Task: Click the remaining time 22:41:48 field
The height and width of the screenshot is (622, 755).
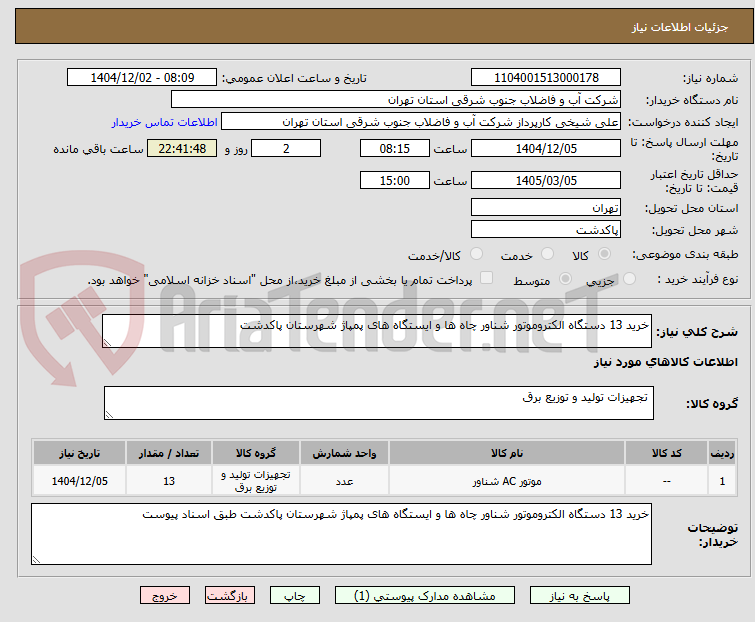Action: click(182, 148)
